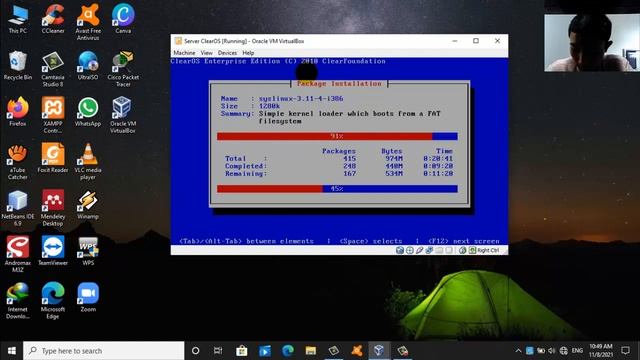Click the hard disk activity icon in VirtualBox status bar
The image size is (640, 360).
pos(400,250)
